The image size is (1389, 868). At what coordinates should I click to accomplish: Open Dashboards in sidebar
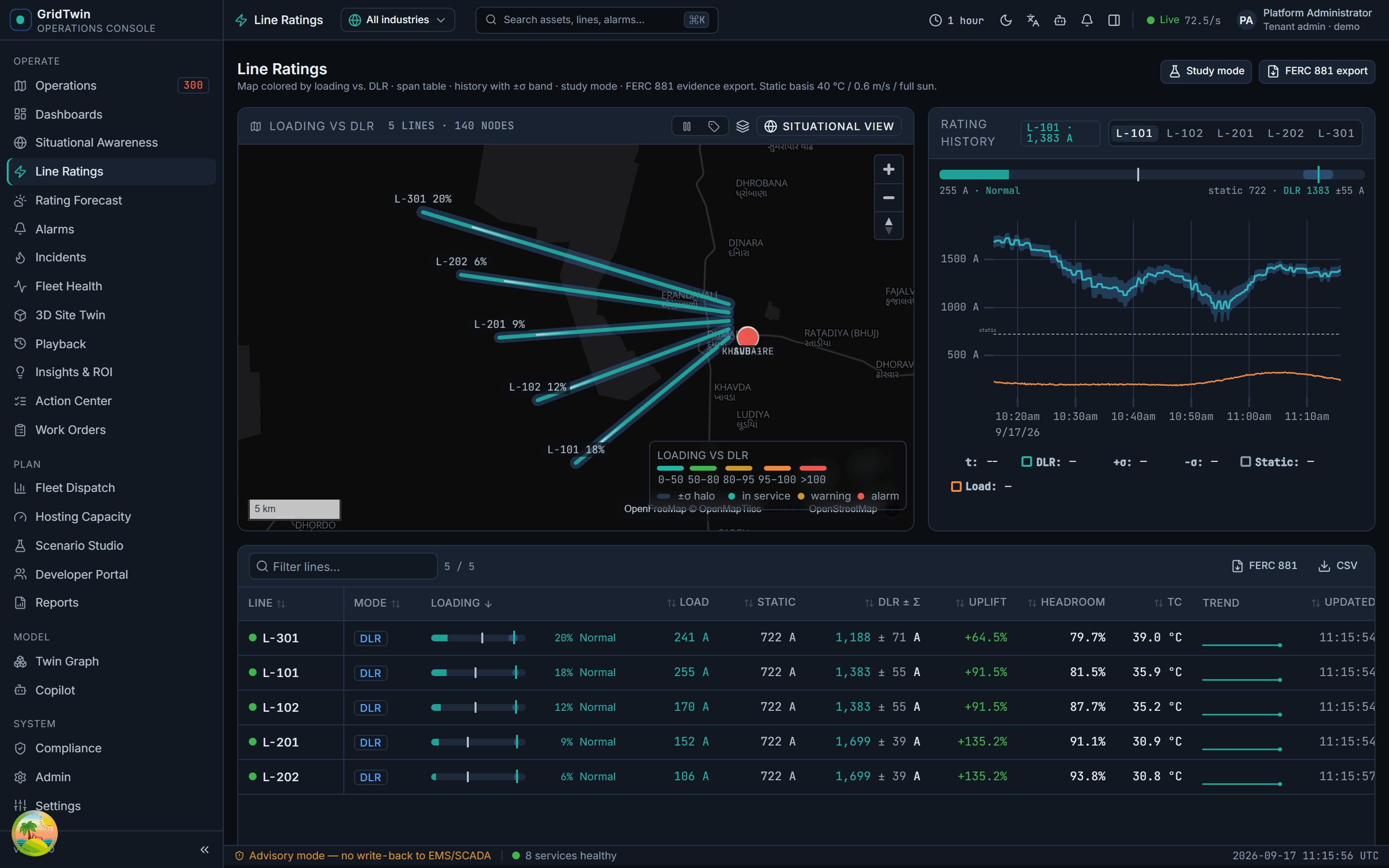[111, 114]
